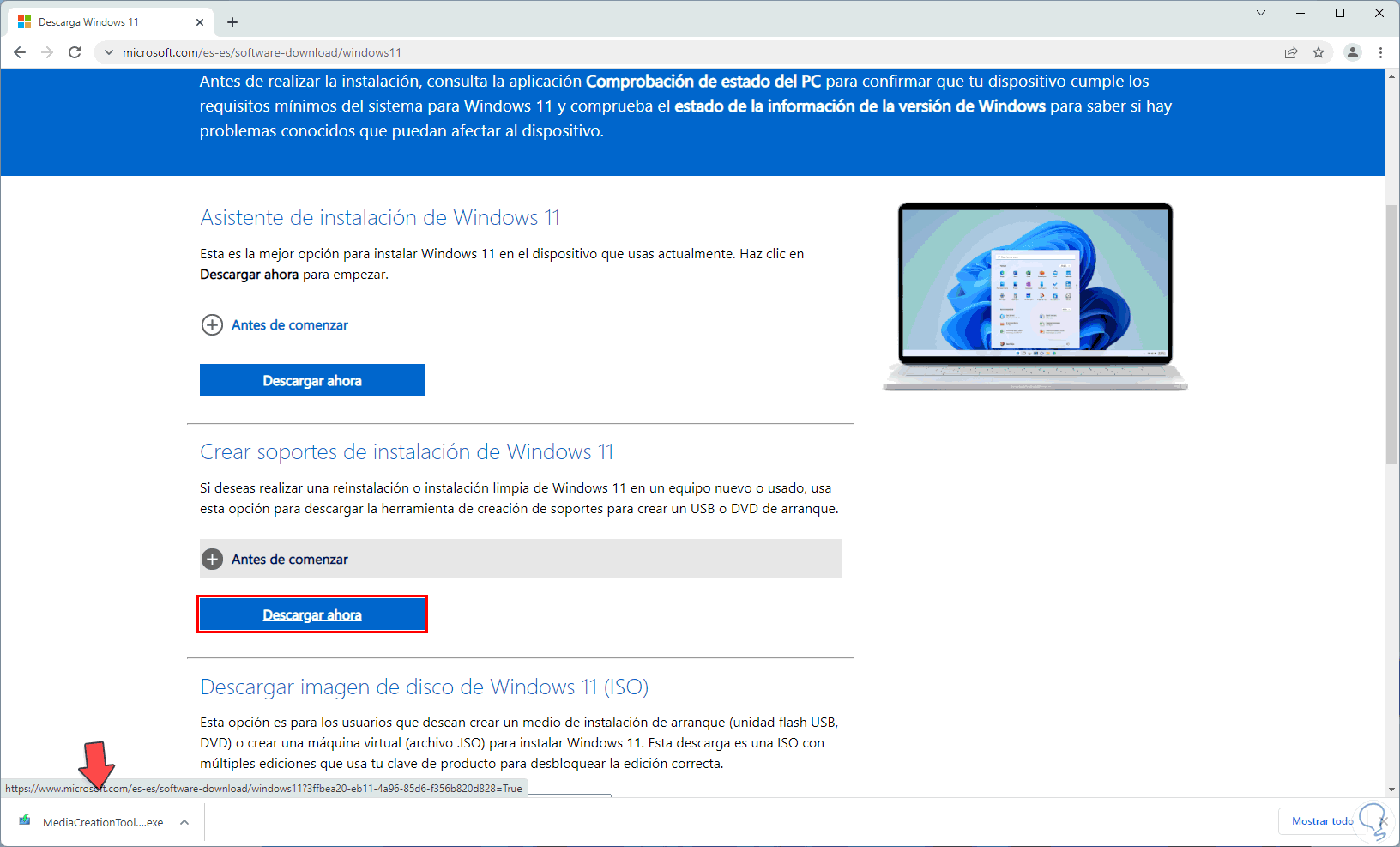The width and height of the screenshot is (1400, 847).
Task: Click the Crear soportes de instalación heading
Action: (407, 452)
